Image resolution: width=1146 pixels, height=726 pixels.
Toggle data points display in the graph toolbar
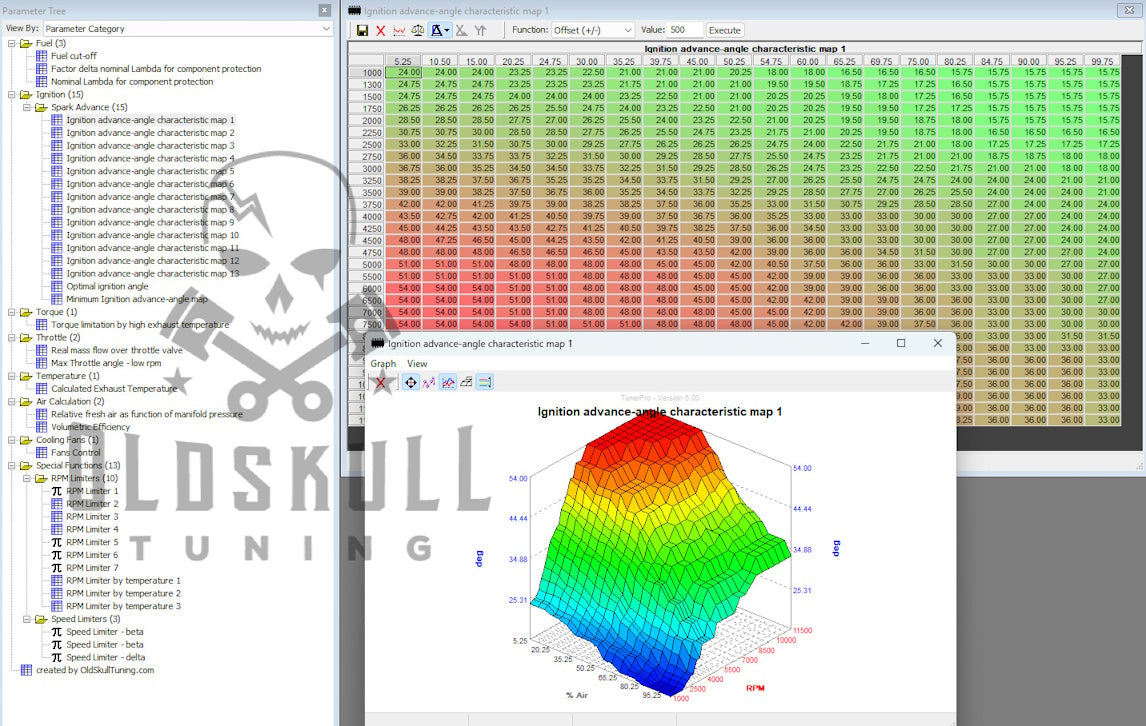(429, 382)
